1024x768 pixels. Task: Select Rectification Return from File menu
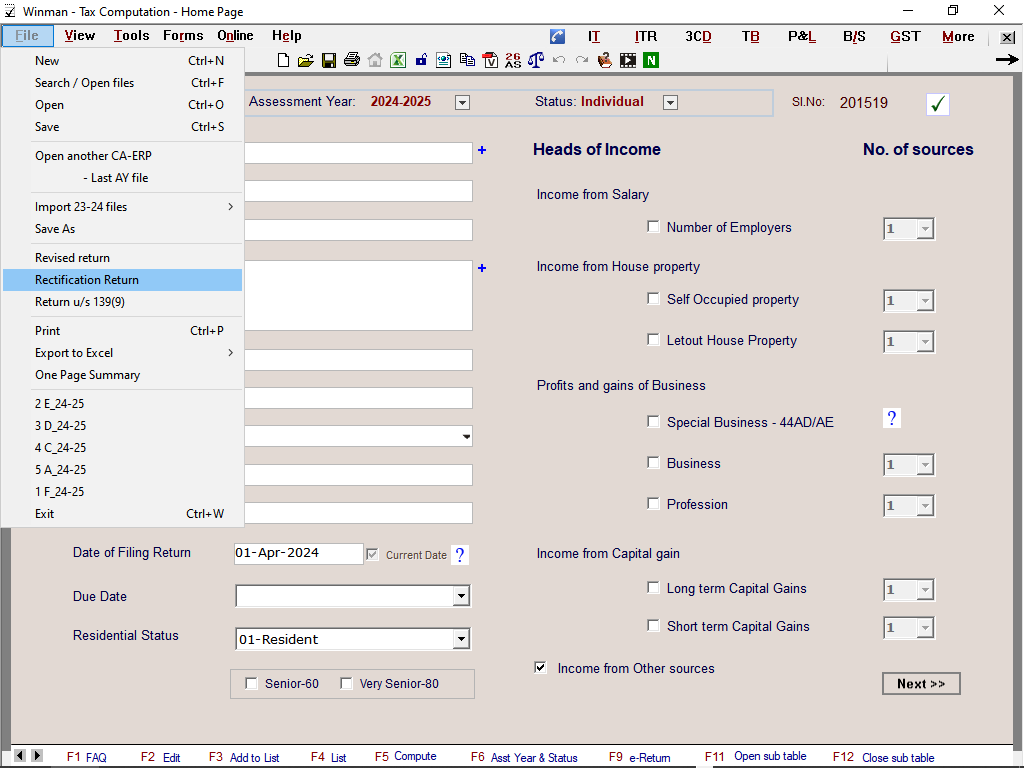point(87,280)
